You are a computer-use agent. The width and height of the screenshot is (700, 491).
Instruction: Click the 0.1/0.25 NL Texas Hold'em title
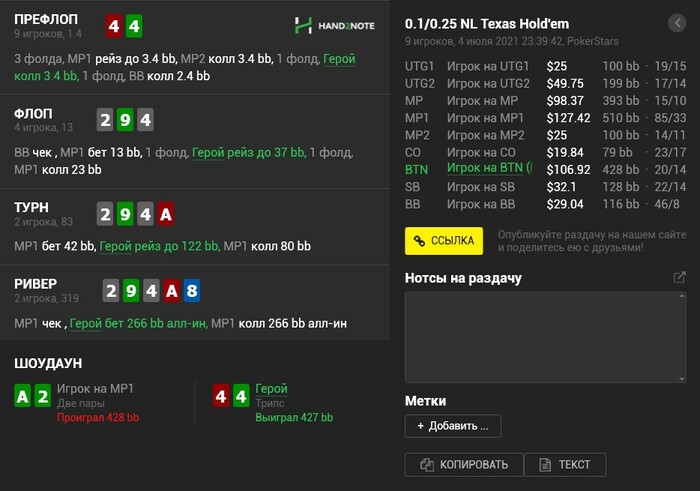pyautogui.click(x=487, y=24)
